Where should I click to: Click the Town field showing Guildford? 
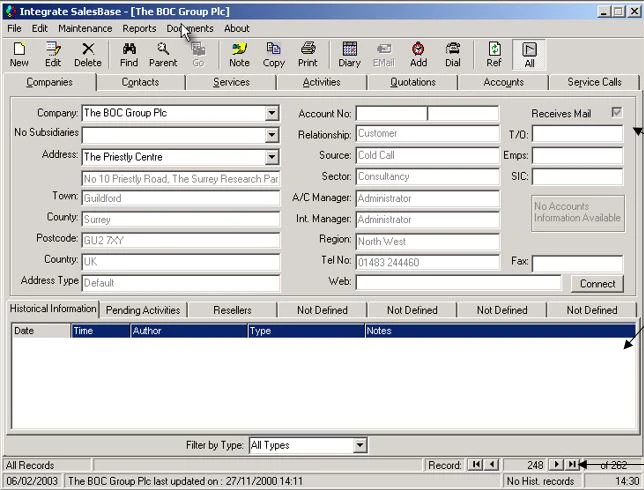pyautogui.click(x=181, y=198)
